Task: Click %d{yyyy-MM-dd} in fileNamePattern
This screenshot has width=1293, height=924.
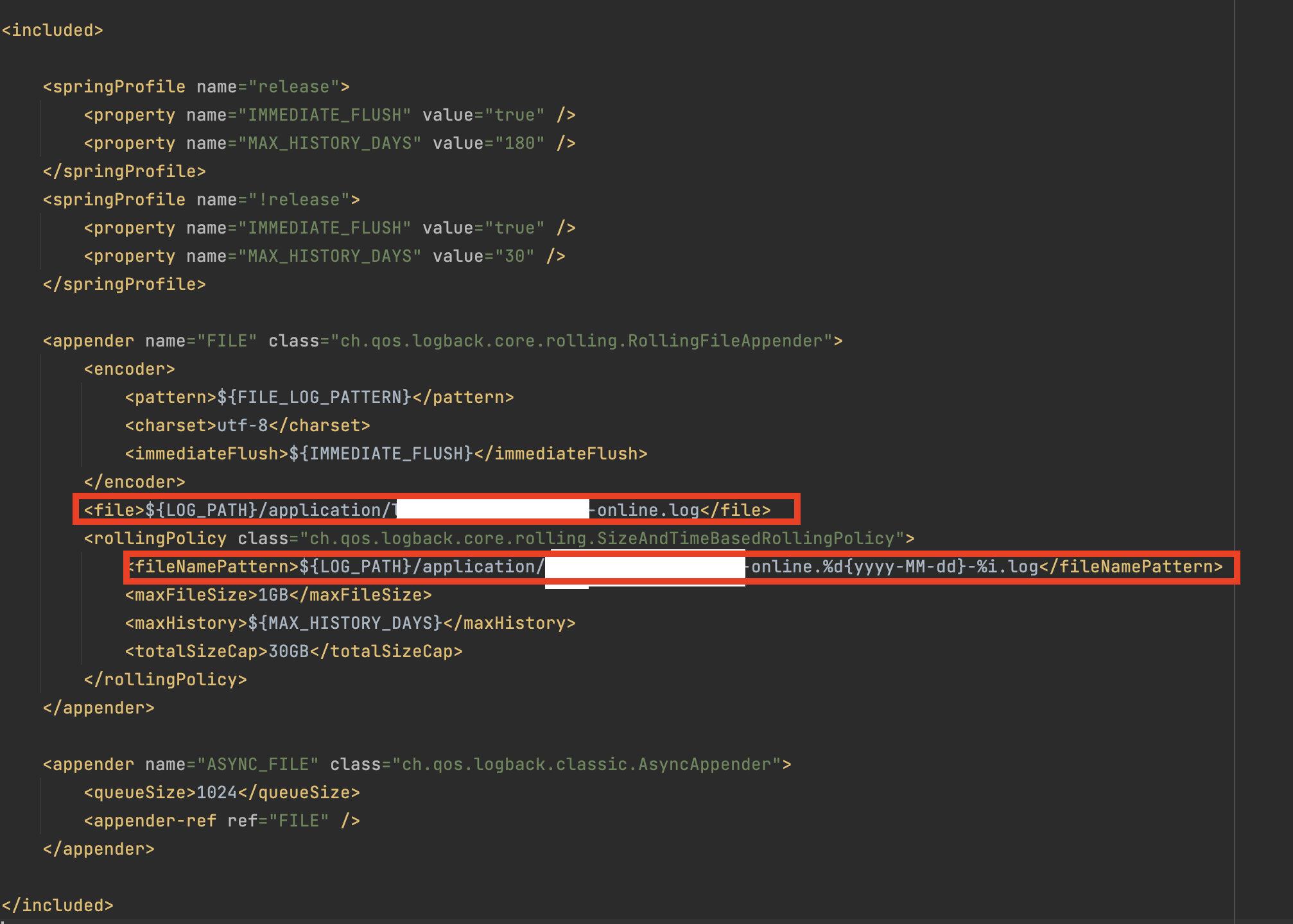Action: pyautogui.click(x=894, y=567)
